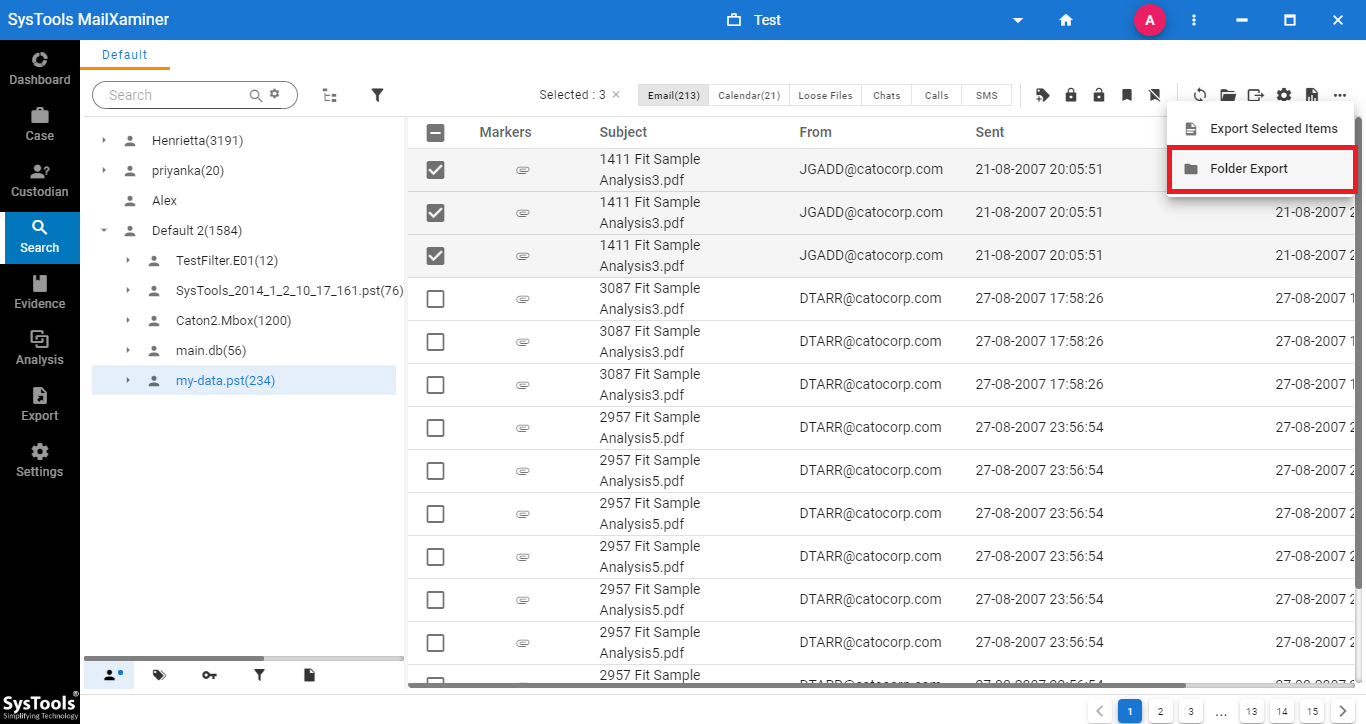This screenshot has height=724, width=1366.
Task: Go to page 2 in pagination
Action: click(x=1160, y=712)
